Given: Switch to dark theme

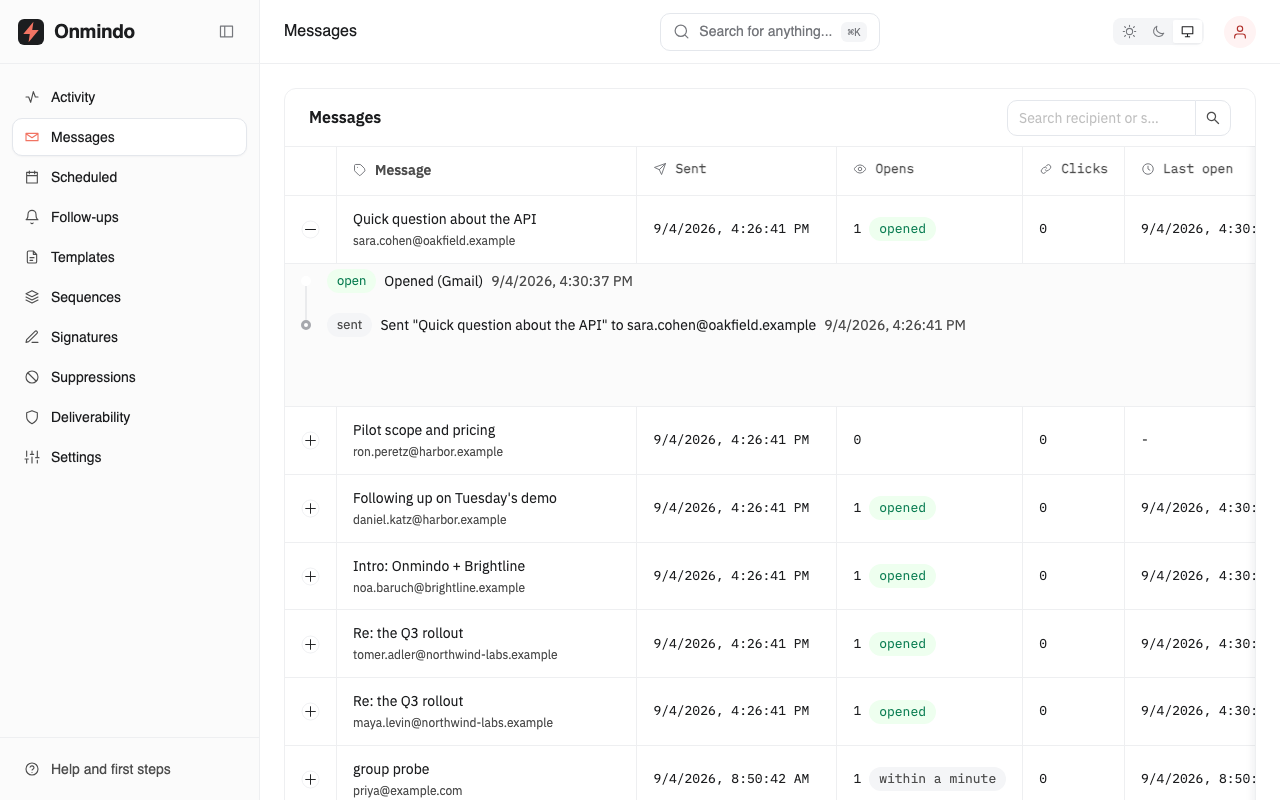Looking at the screenshot, I should click(1158, 32).
